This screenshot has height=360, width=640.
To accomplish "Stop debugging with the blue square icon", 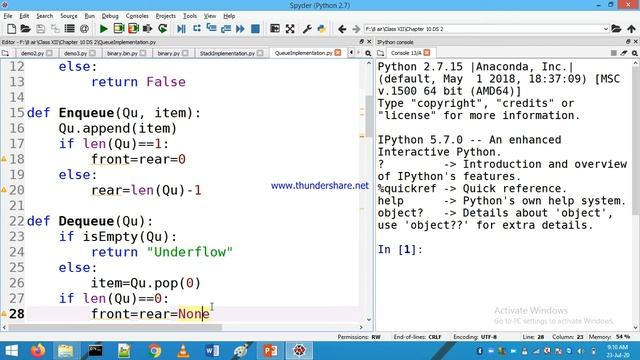I will [255, 29].
